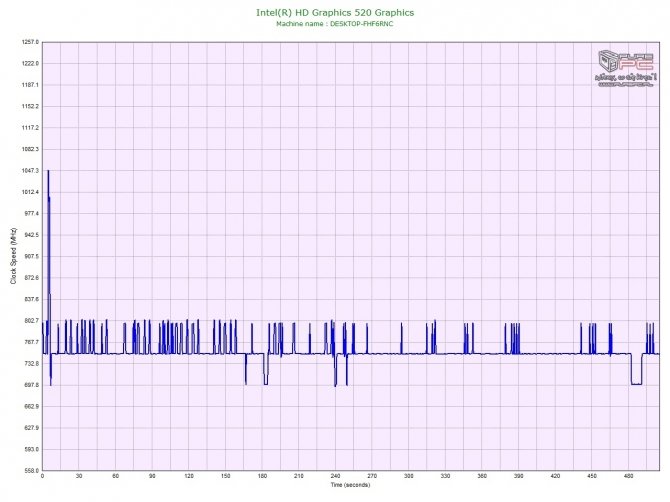Click the 593.0 y-axis value

[x=32, y=449]
